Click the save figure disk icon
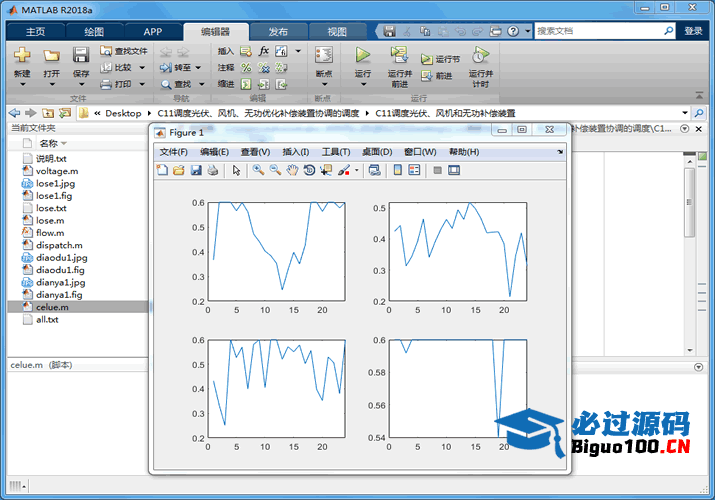 (196, 171)
